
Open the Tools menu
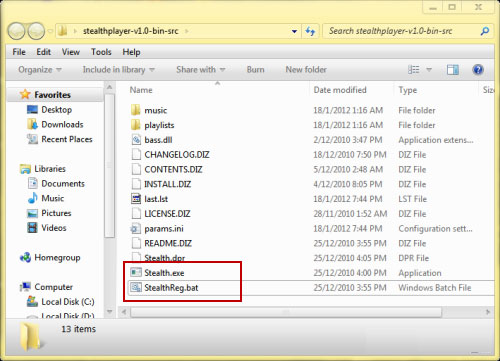tap(101, 52)
